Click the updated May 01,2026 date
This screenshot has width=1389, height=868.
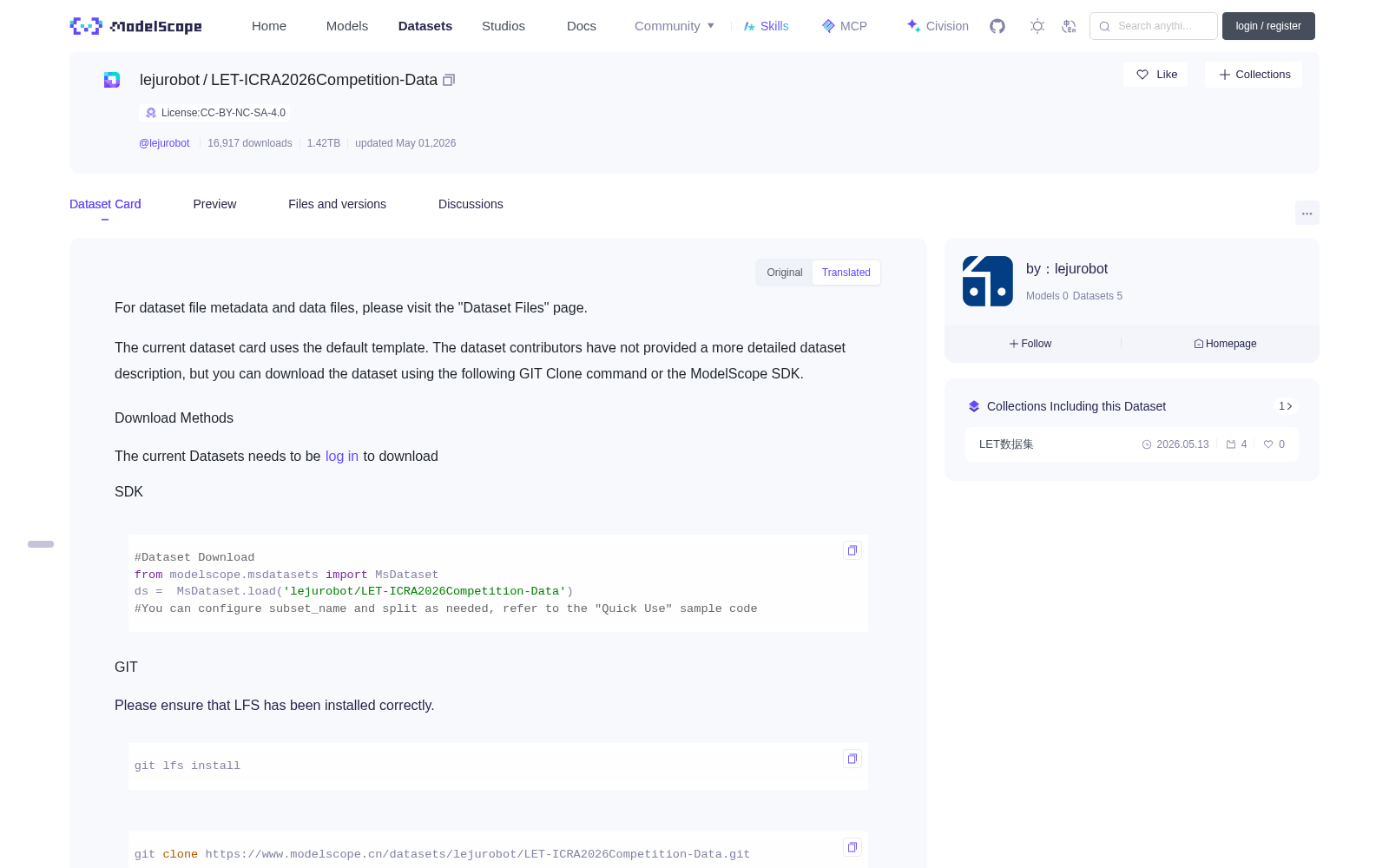click(405, 143)
